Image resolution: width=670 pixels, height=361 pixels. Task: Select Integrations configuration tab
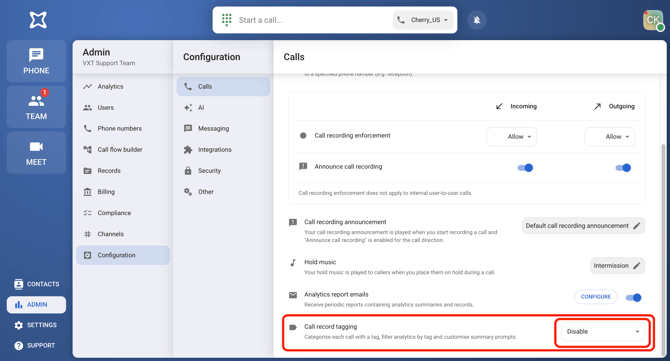point(223,150)
